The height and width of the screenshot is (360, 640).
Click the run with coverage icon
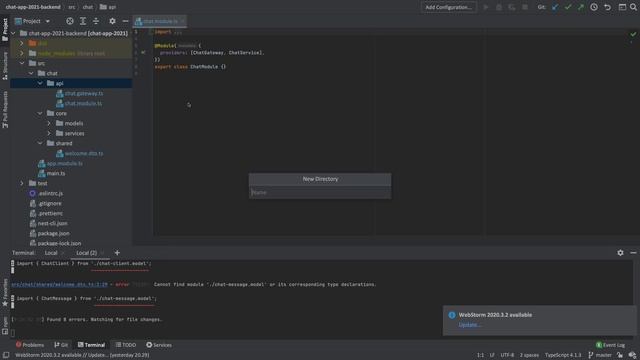tap(512, 7)
